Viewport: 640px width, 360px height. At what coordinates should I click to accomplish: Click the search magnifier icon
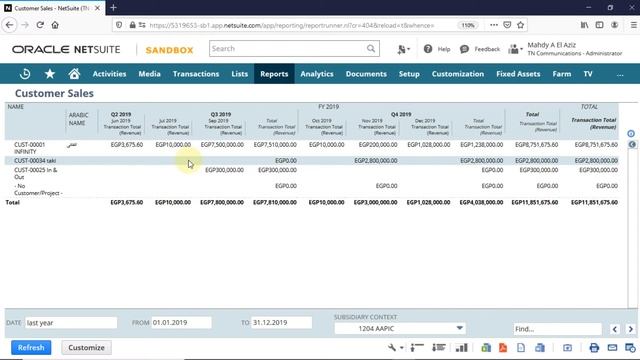pyautogui.click(x=371, y=49)
